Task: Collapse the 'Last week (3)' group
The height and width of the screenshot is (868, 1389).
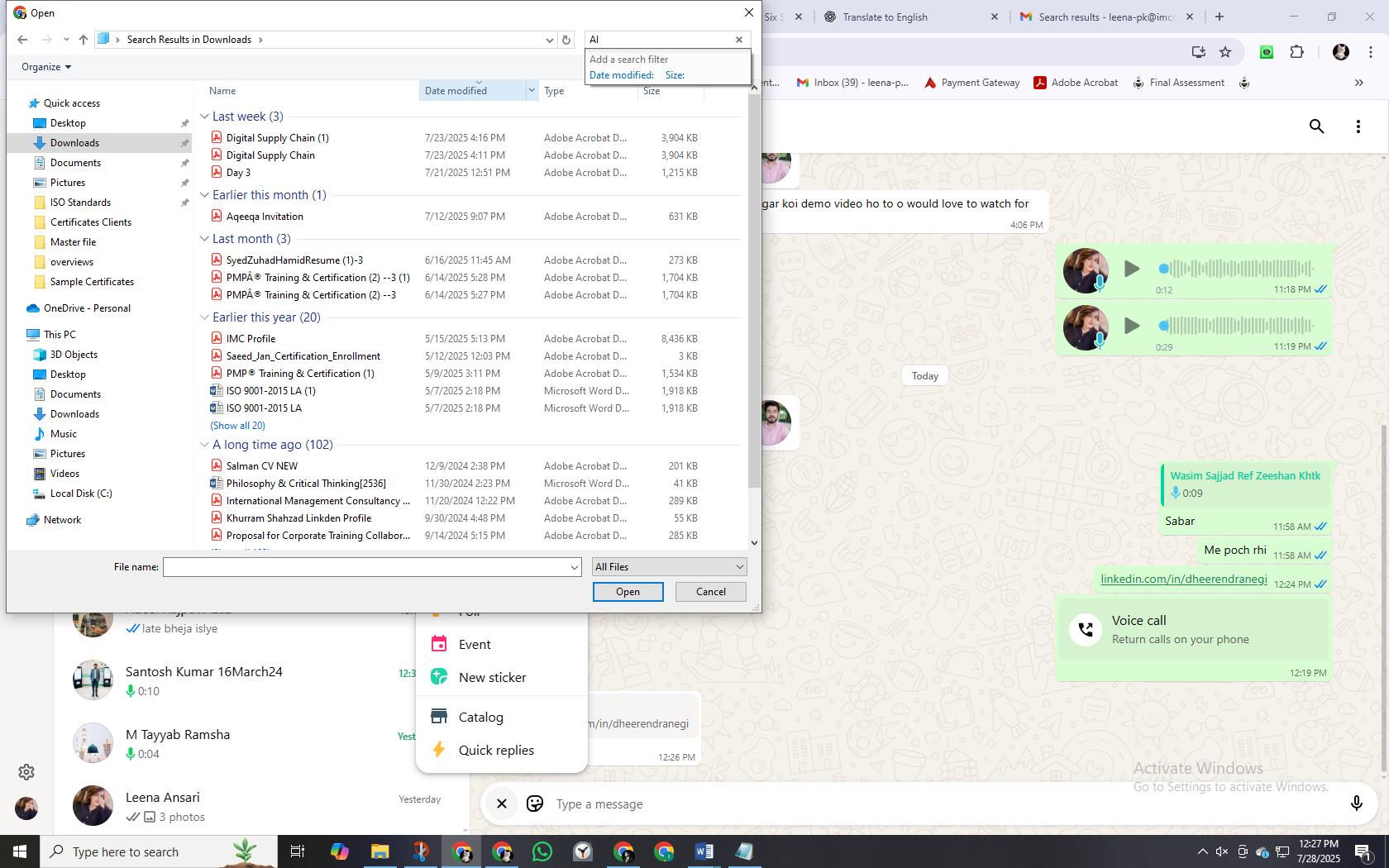Action: 204,117
